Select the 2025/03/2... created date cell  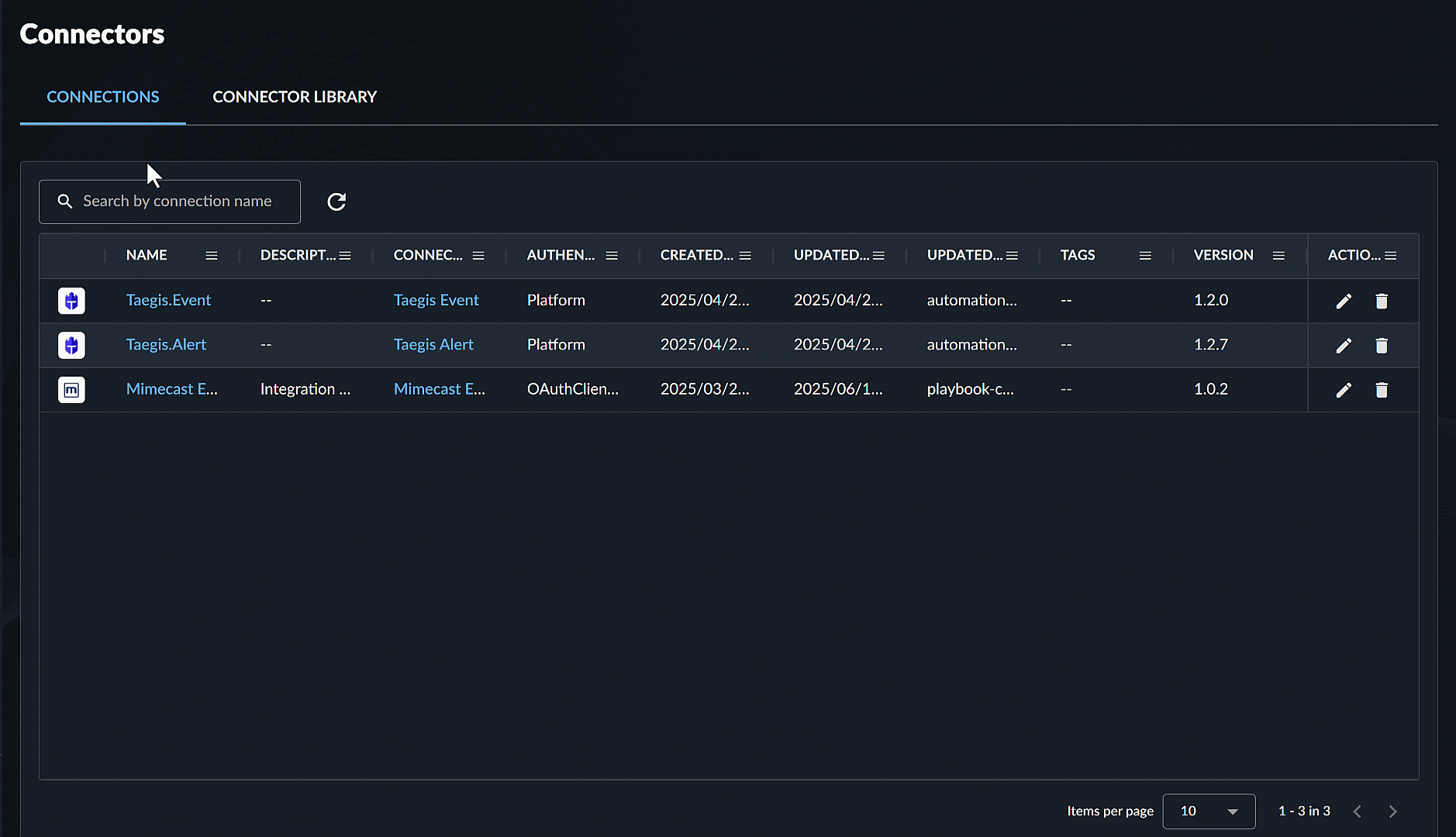(705, 390)
